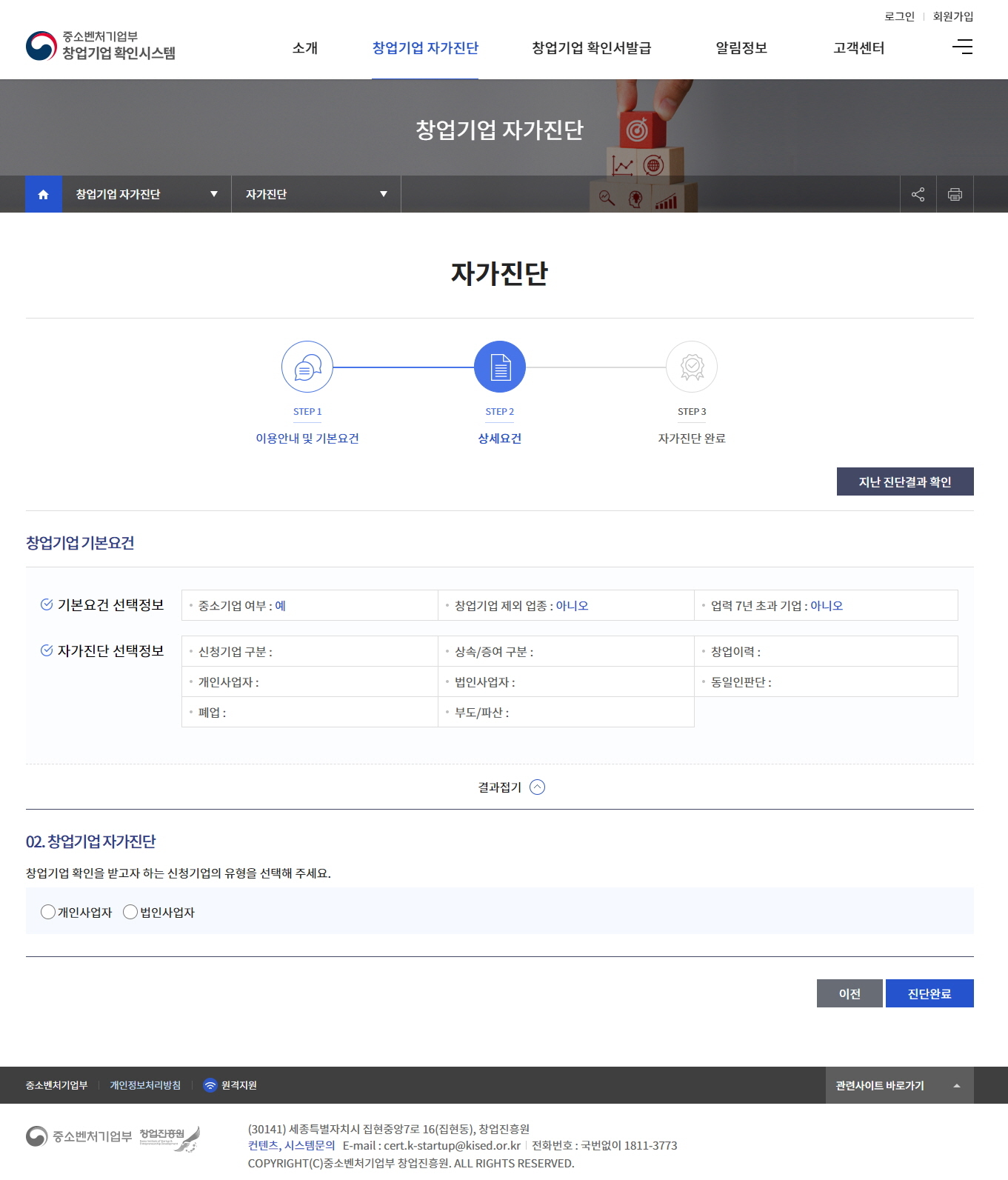Screen dimensions: 1008x1180
Task: Click the 창업기업 확인시스템 logo
Action: pyautogui.click(x=101, y=45)
